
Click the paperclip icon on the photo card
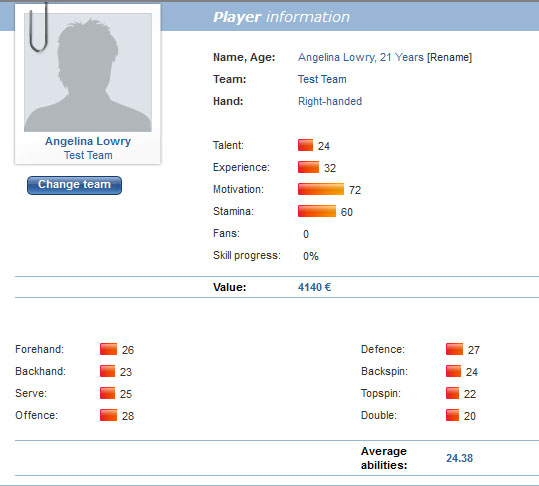coord(38,27)
